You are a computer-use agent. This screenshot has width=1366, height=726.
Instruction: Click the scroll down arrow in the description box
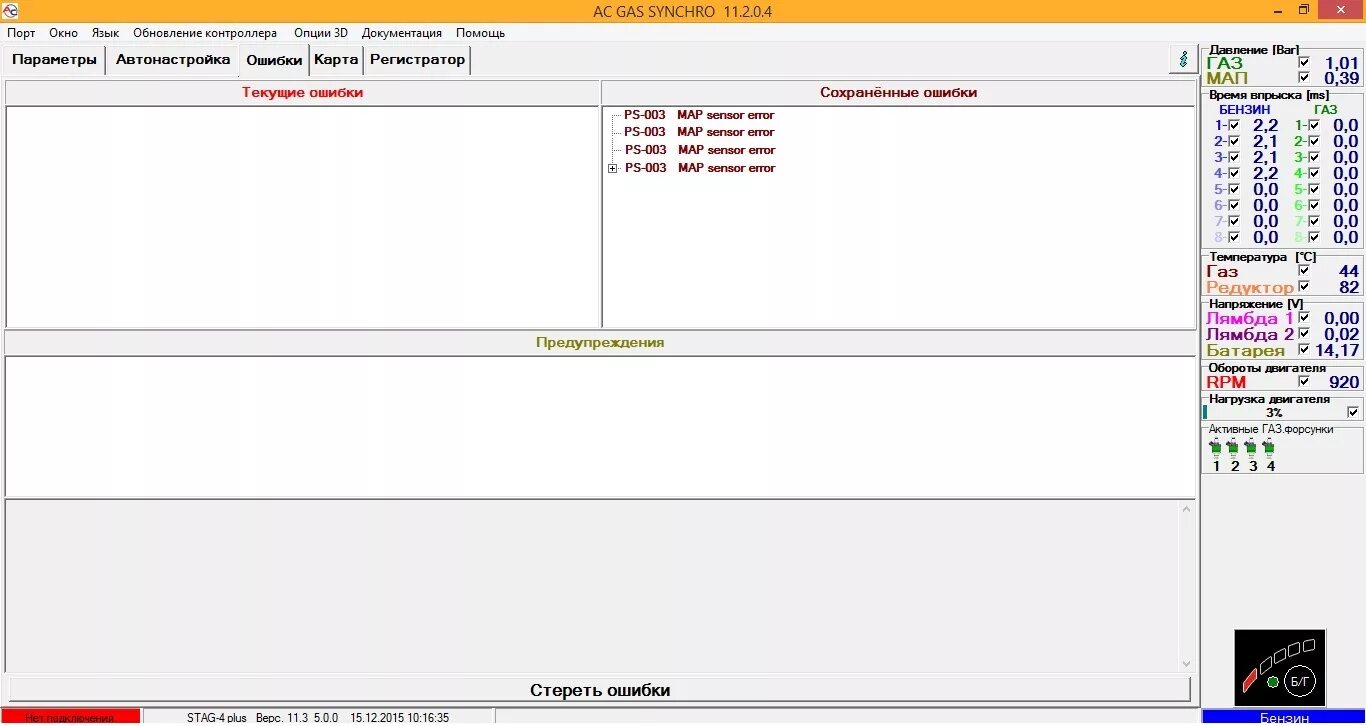(1187, 663)
